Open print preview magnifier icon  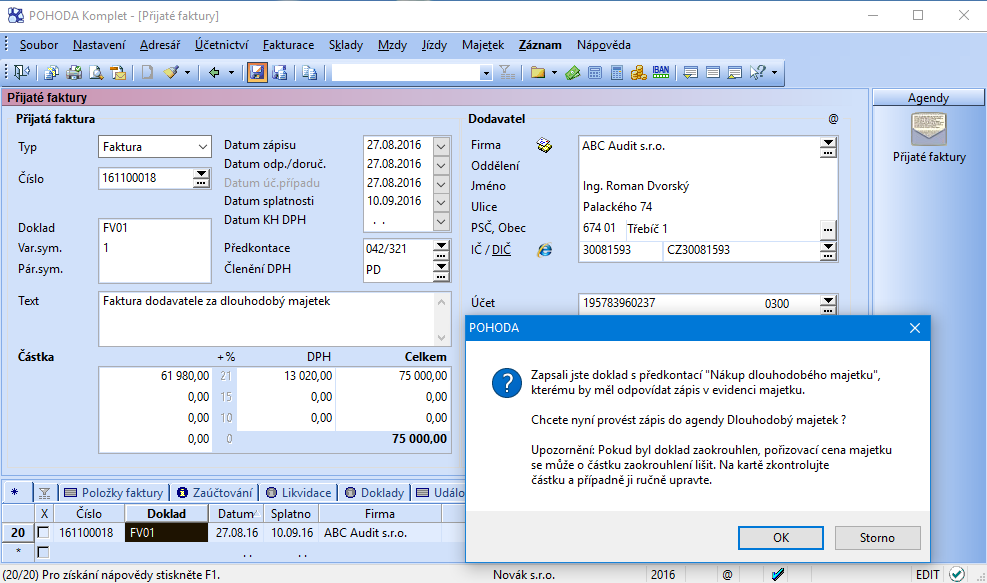point(96,72)
